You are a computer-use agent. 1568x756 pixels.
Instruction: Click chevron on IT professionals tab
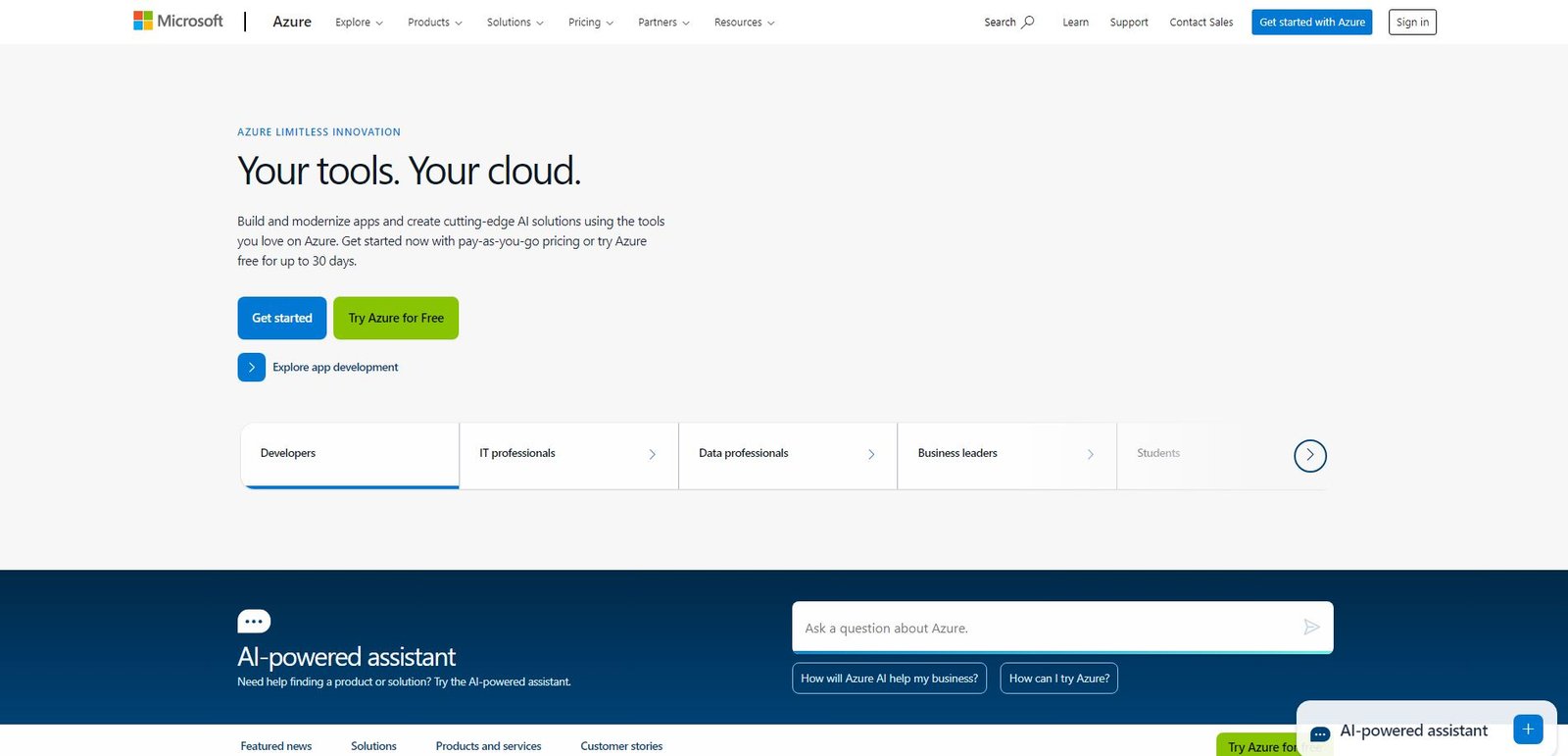click(x=653, y=454)
